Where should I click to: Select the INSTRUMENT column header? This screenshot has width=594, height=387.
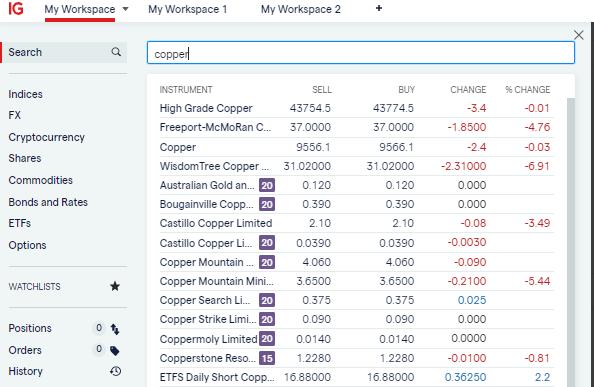[186, 90]
